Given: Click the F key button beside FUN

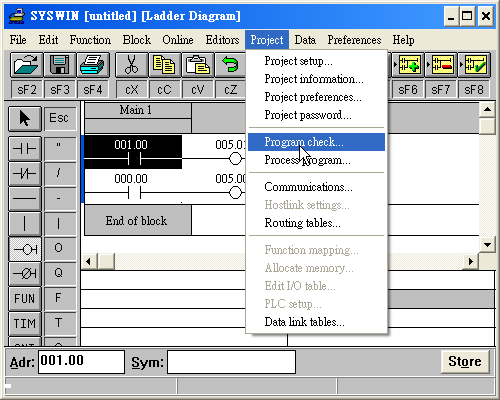Looking at the screenshot, I should (59, 298).
